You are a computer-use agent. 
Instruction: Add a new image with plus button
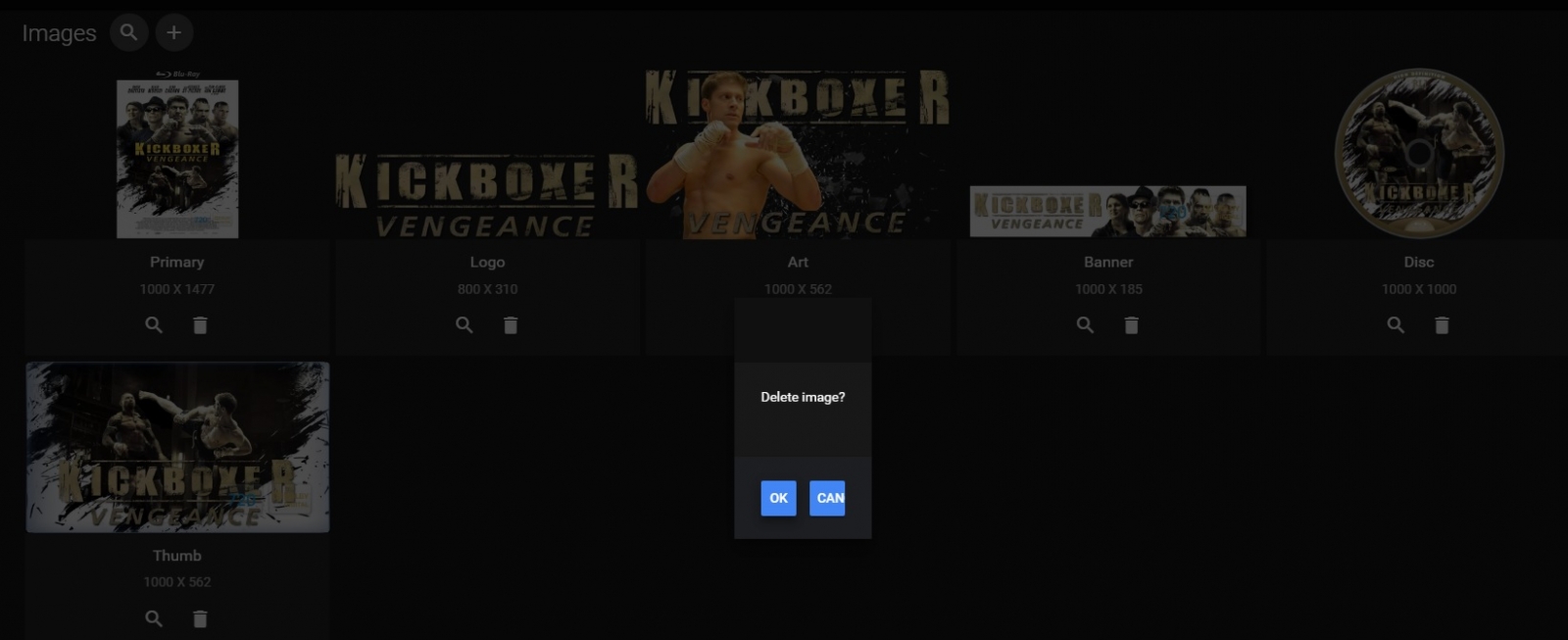(173, 32)
